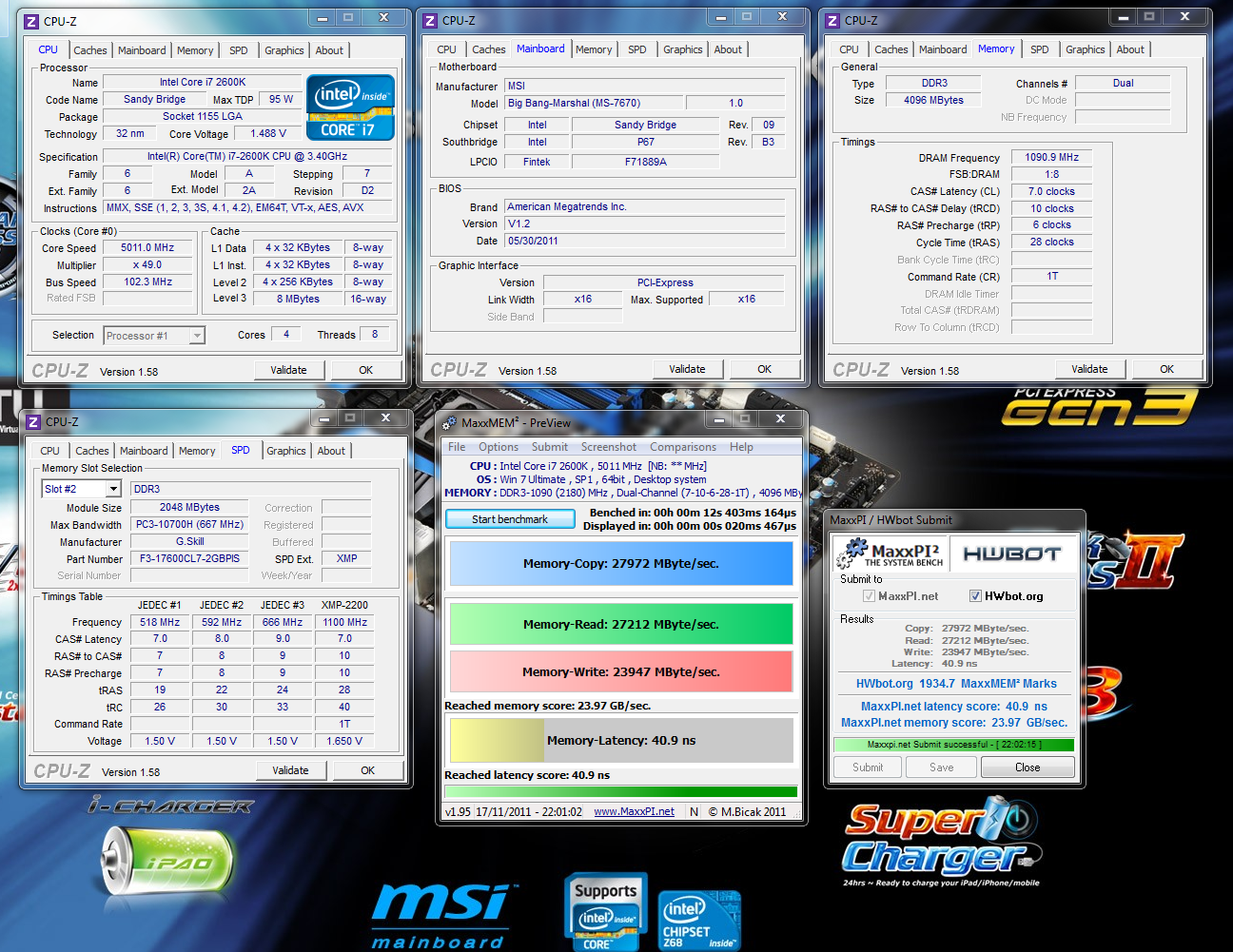The height and width of the screenshot is (952, 1233).
Task: Close the CPU-Z SPD window with X
Action: tap(386, 418)
